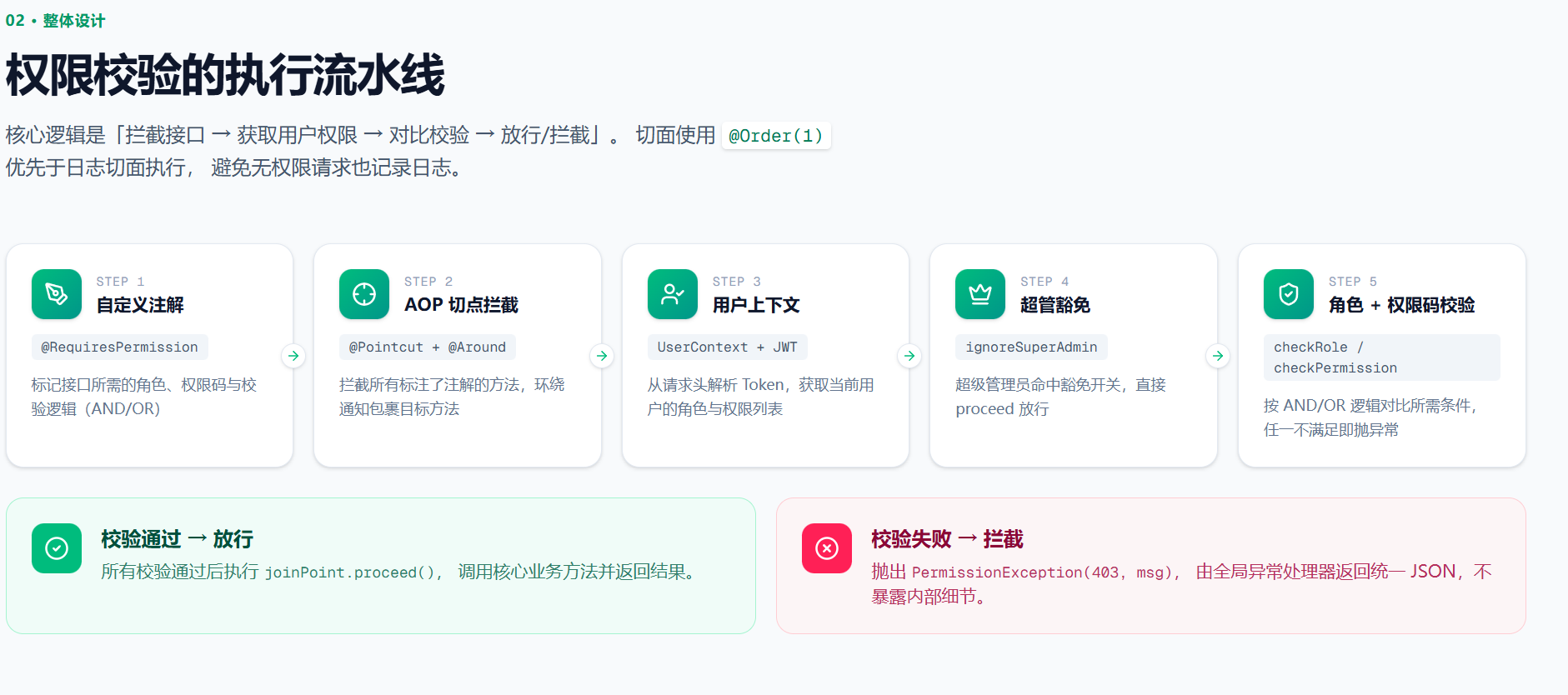Viewport: 1568px width, 695px height.
Task: Click the section label 02 · 整体设计
Action: point(55,21)
